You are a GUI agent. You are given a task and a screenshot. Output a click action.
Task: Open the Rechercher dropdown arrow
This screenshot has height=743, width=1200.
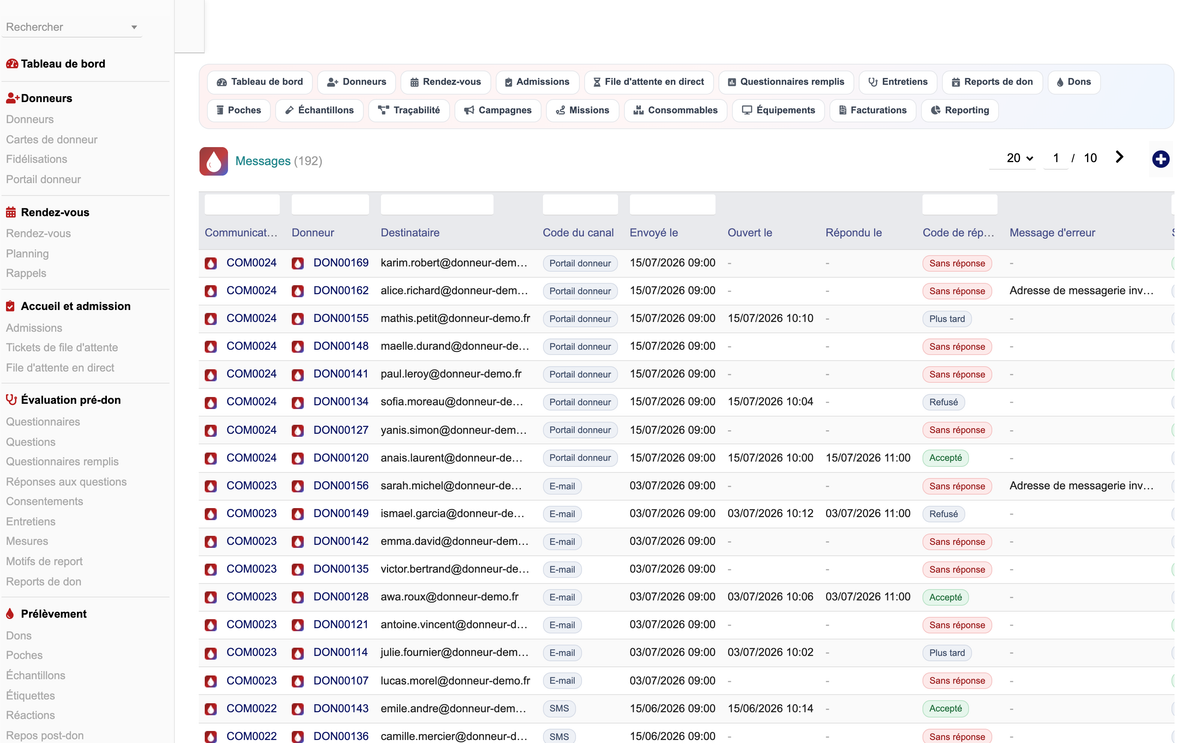tap(134, 28)
